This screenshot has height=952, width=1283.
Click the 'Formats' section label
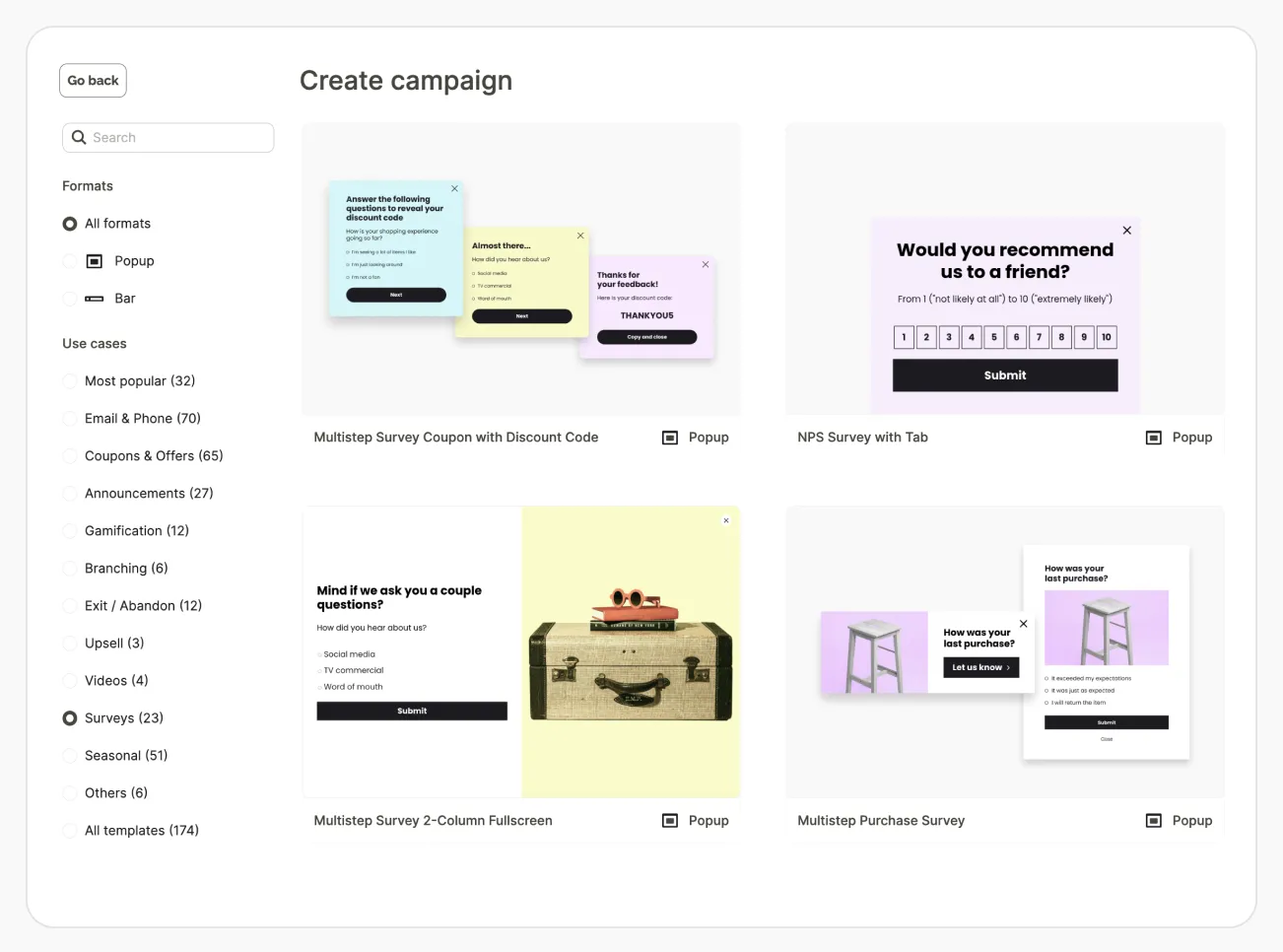pyautogui.click(x=88, y=186)
